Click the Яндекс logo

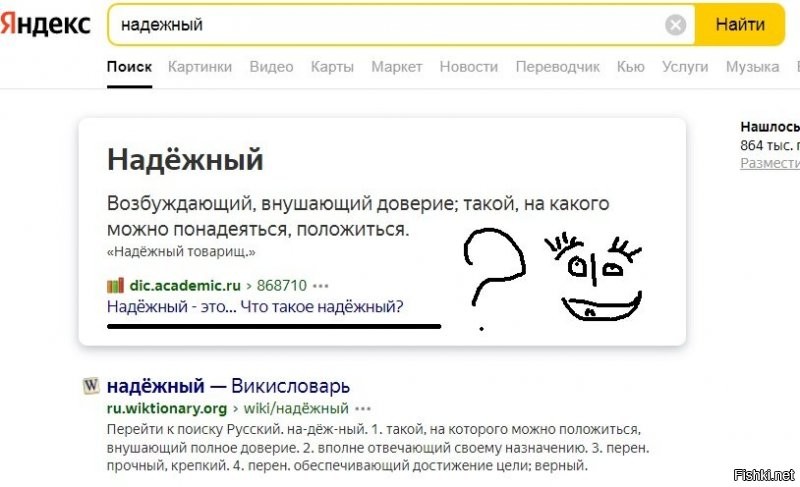(45, 24)
